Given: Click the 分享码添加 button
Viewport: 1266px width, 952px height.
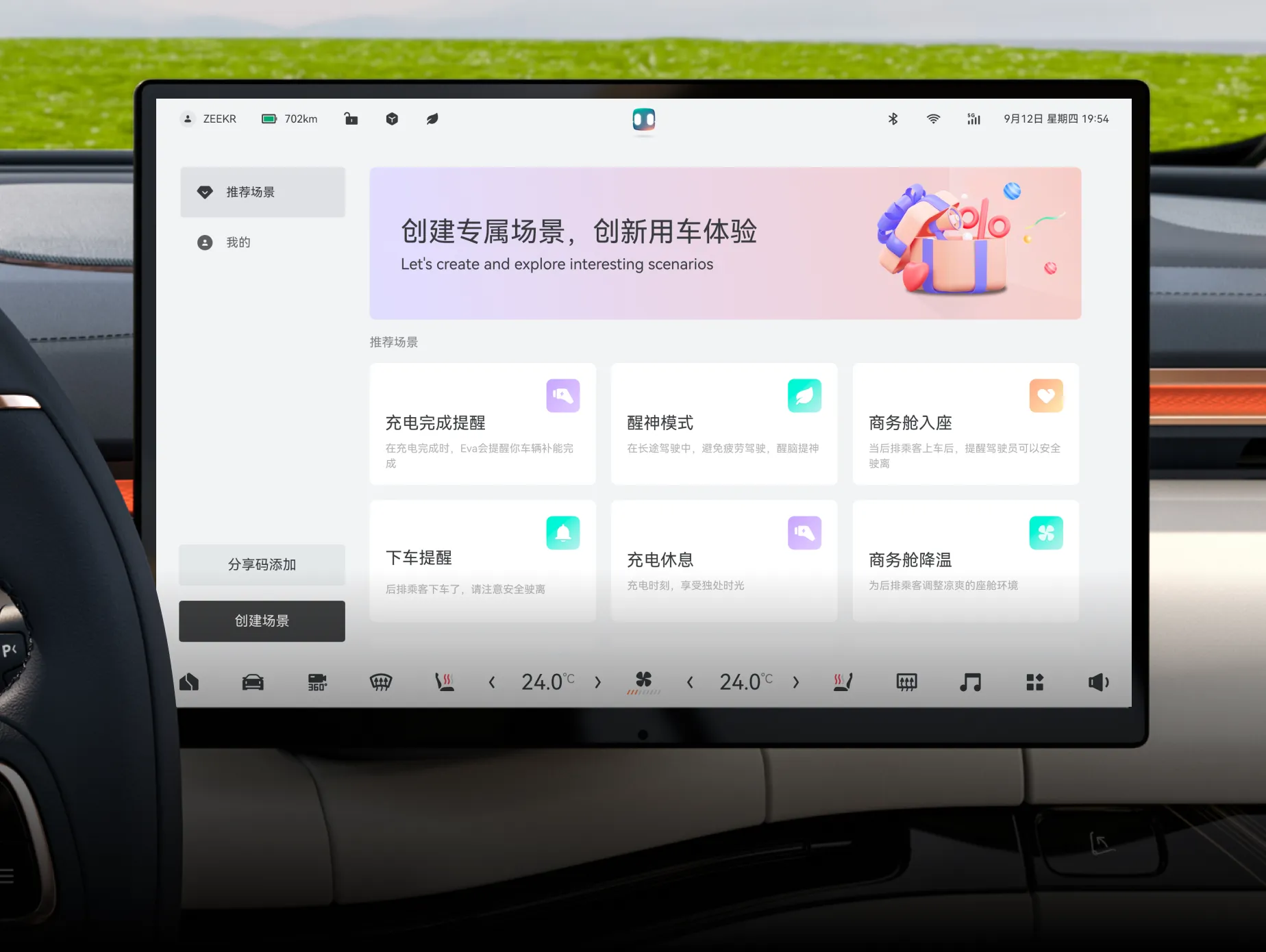Looking at the screenshot, I should pos(262,565).
